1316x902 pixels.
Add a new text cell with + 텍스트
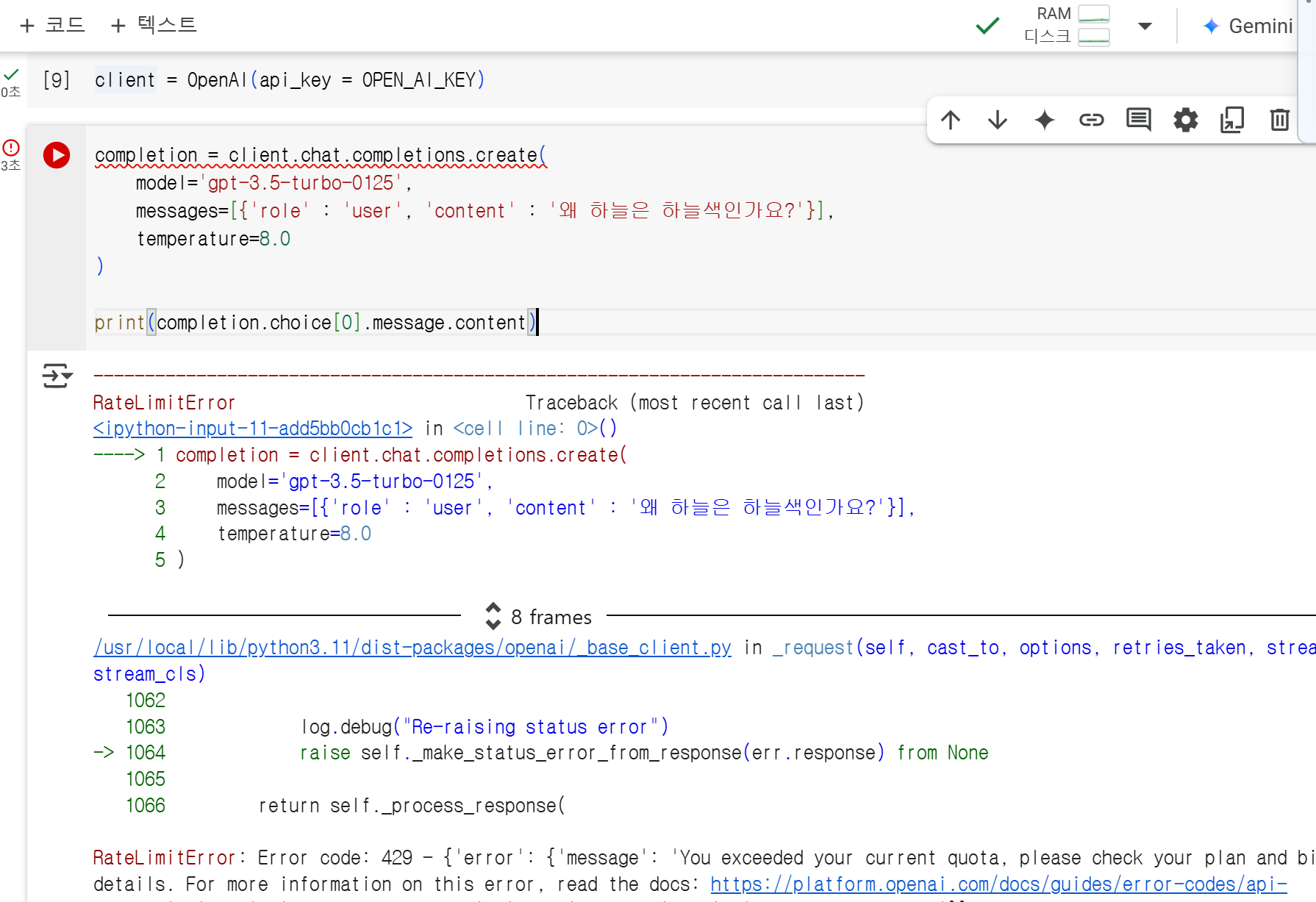click(154, 25)
